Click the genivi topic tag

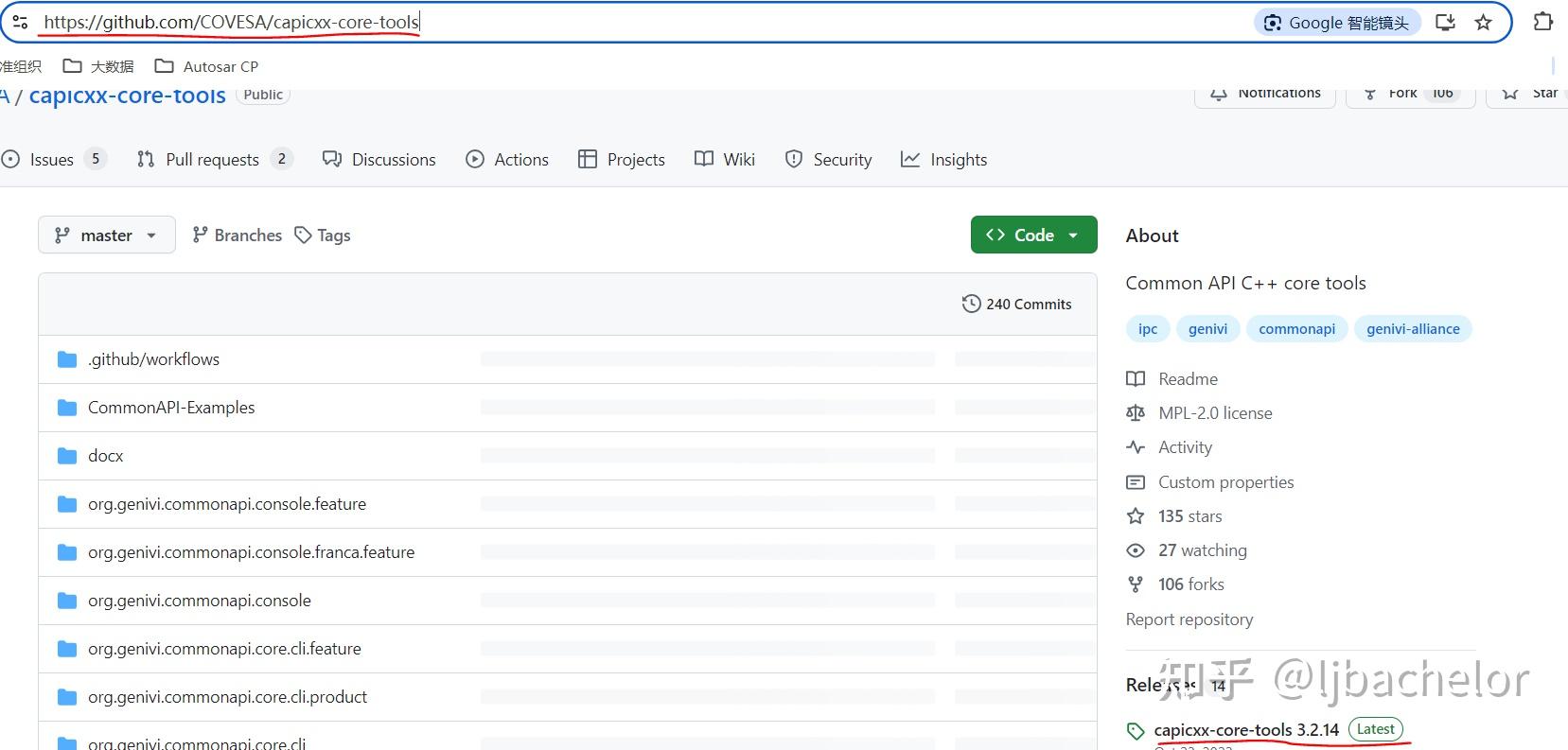point(1207,329)
